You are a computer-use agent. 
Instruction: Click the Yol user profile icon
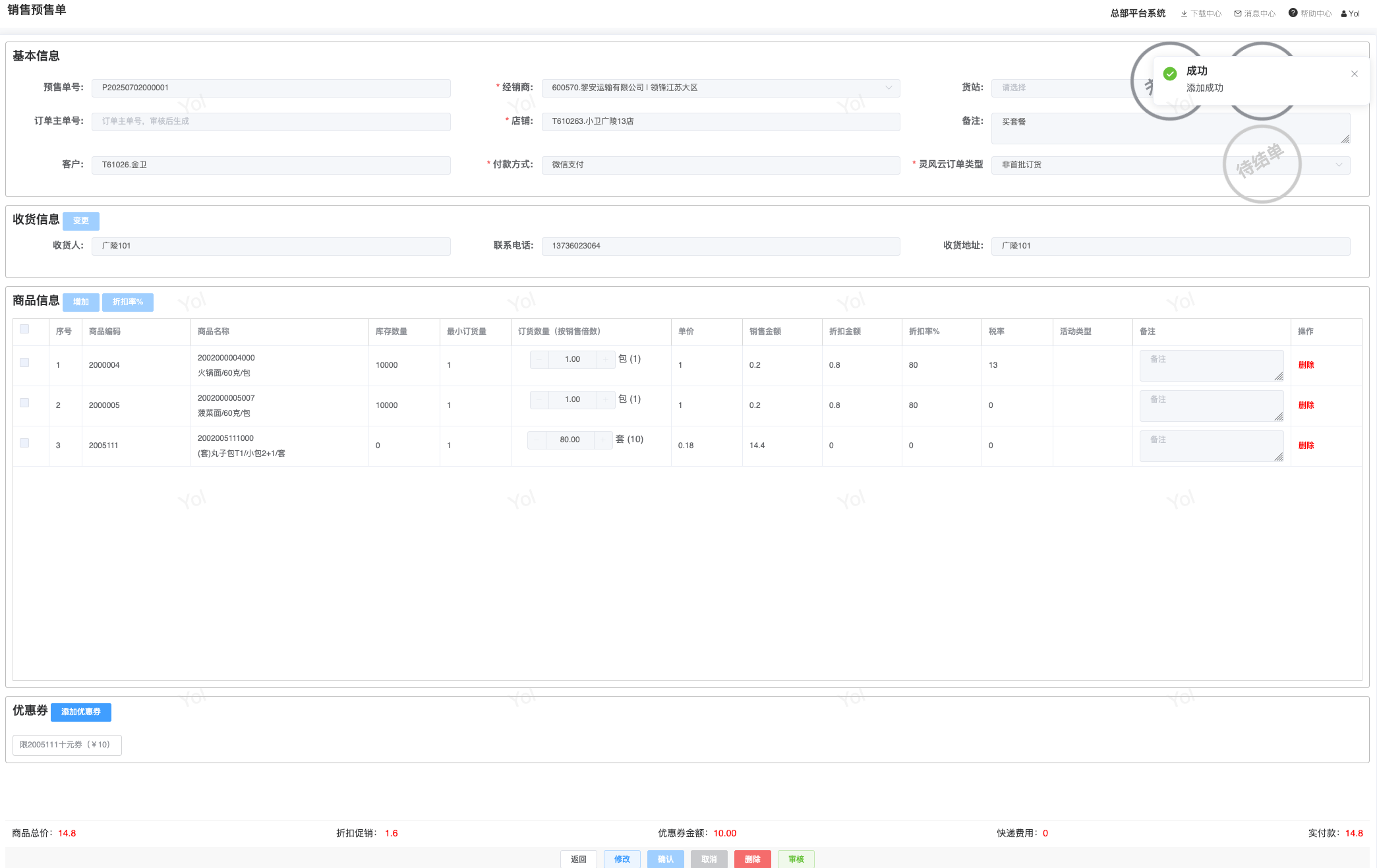(1343, 14)
